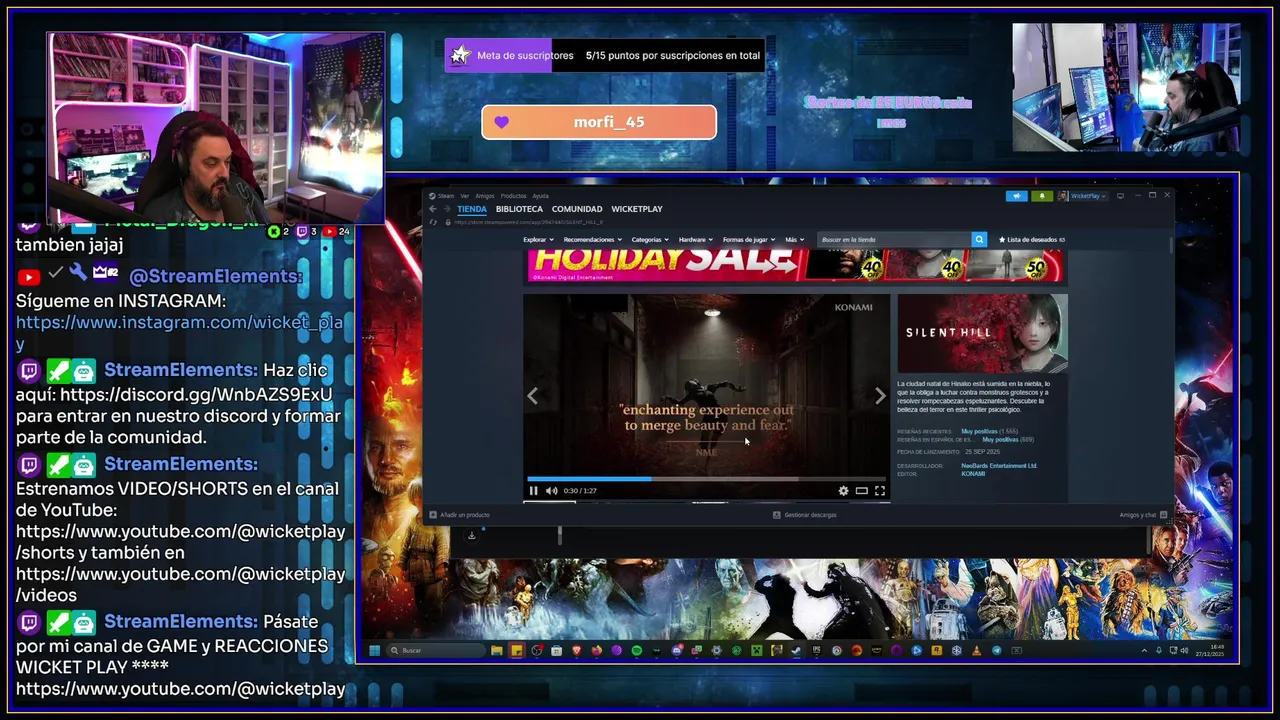Click the taskbar Buscar search box
This screenshot has width=1280, height=720.
click(x=436, y=650)
